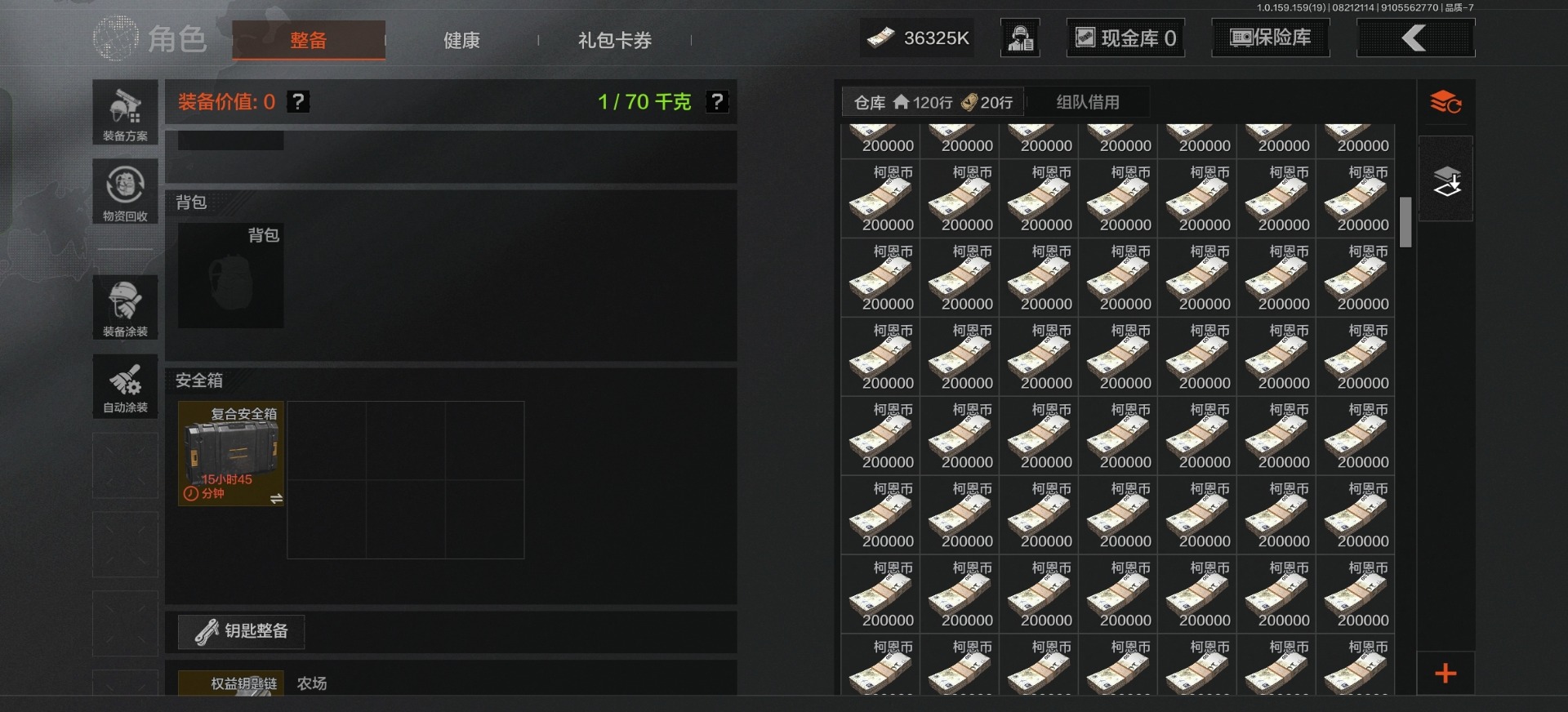Click the 钥匙整备 key button
1568x712 pixels.
pyautogui.click(x=242, y=631)
